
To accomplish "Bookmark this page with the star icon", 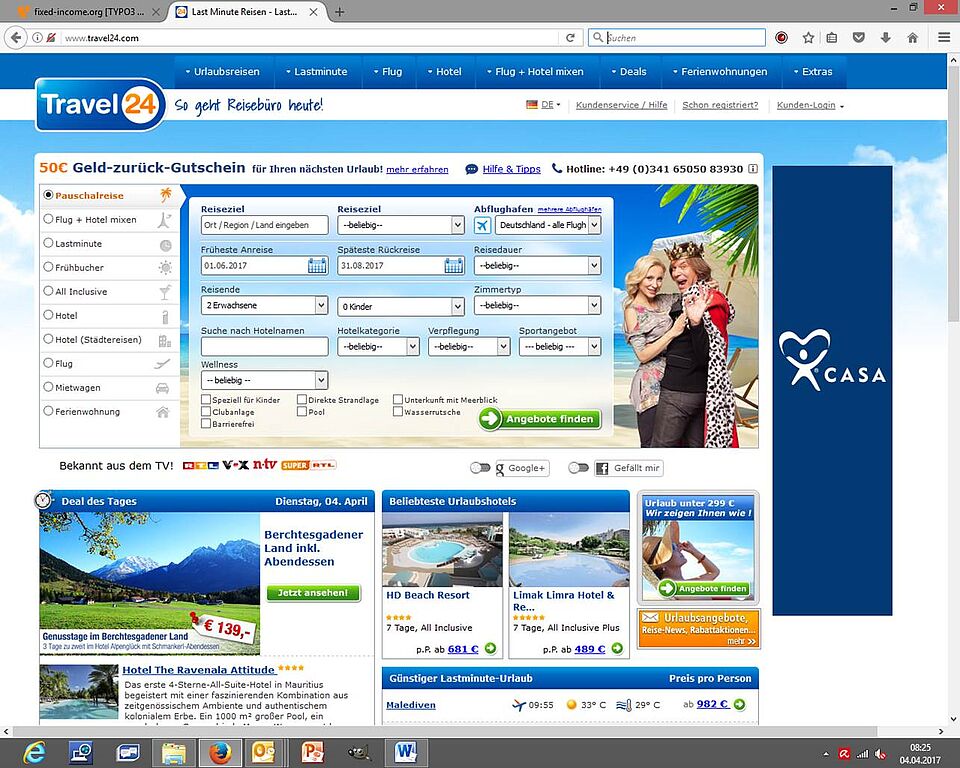I will pyautogui.click(x=808, y=38).
